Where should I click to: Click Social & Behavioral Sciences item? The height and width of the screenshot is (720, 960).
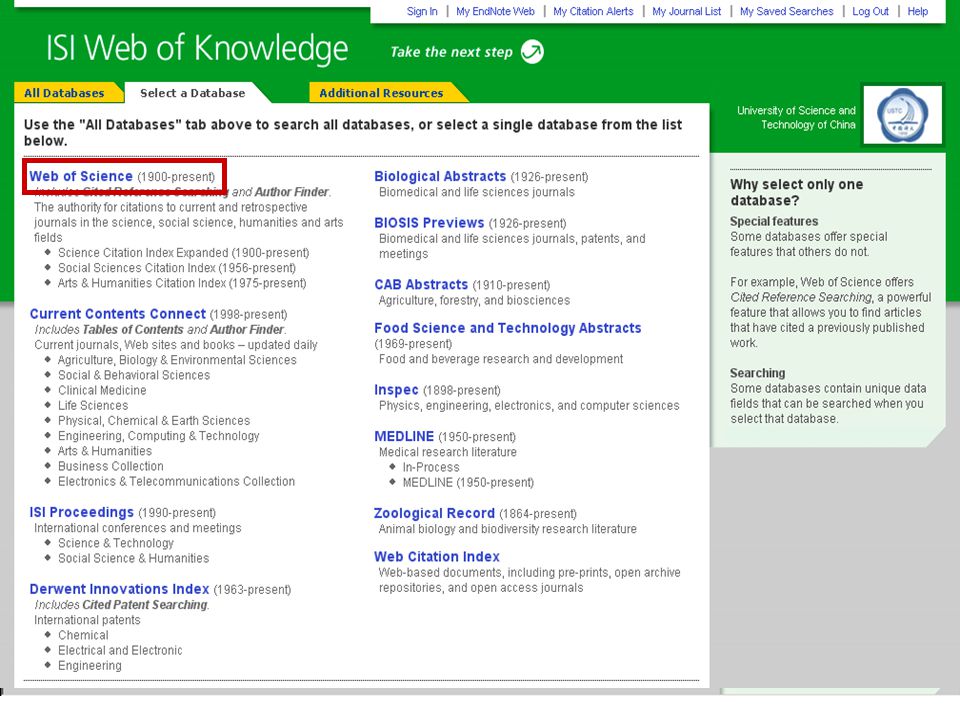tap(134, 375)
